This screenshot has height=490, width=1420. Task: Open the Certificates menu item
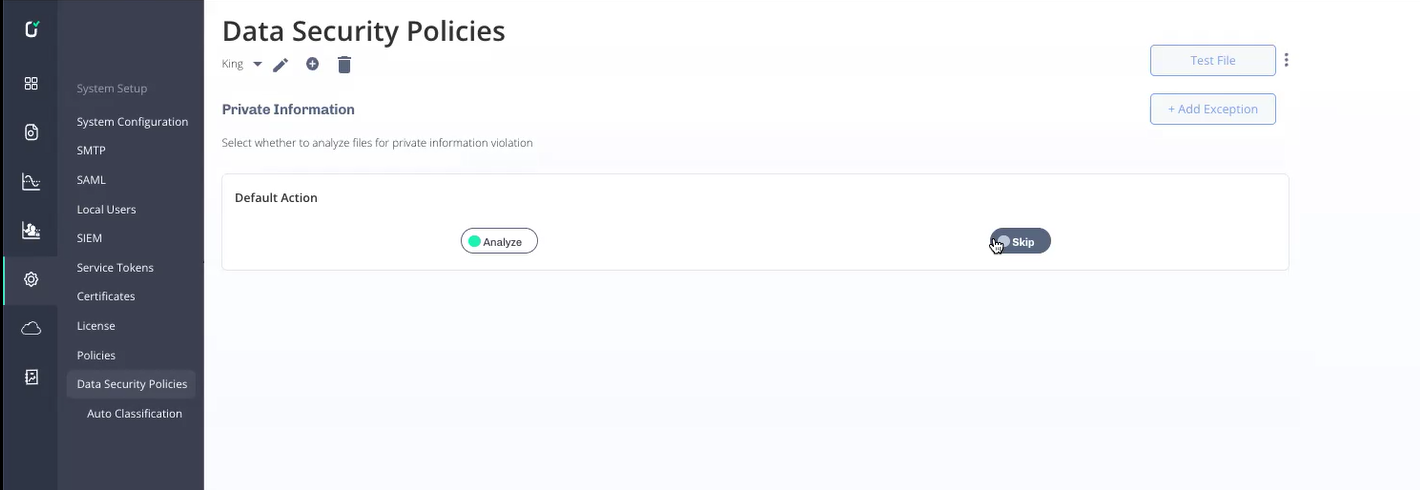(106, 297)
